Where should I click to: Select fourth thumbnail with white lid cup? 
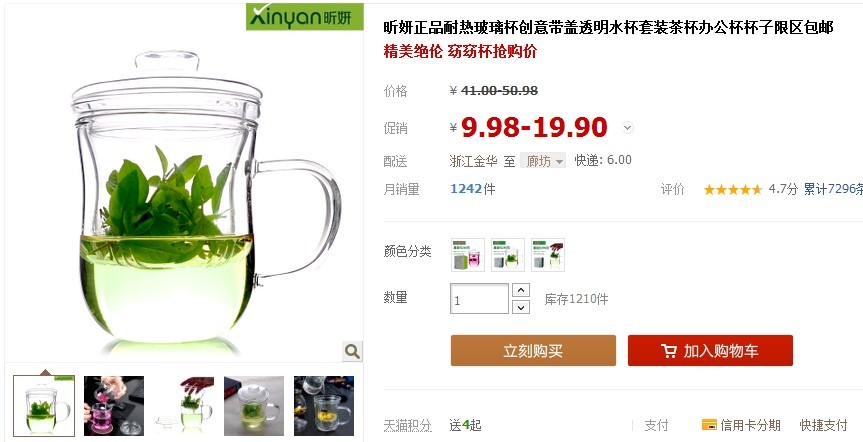click(x=254, y=406)
